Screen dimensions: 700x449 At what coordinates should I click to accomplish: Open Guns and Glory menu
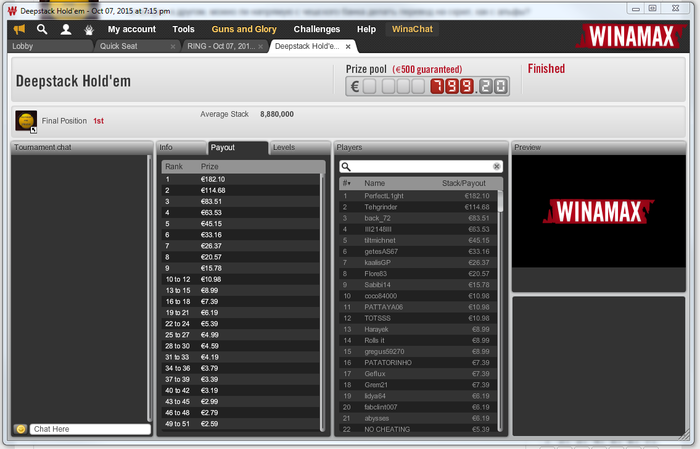[244, 29]
